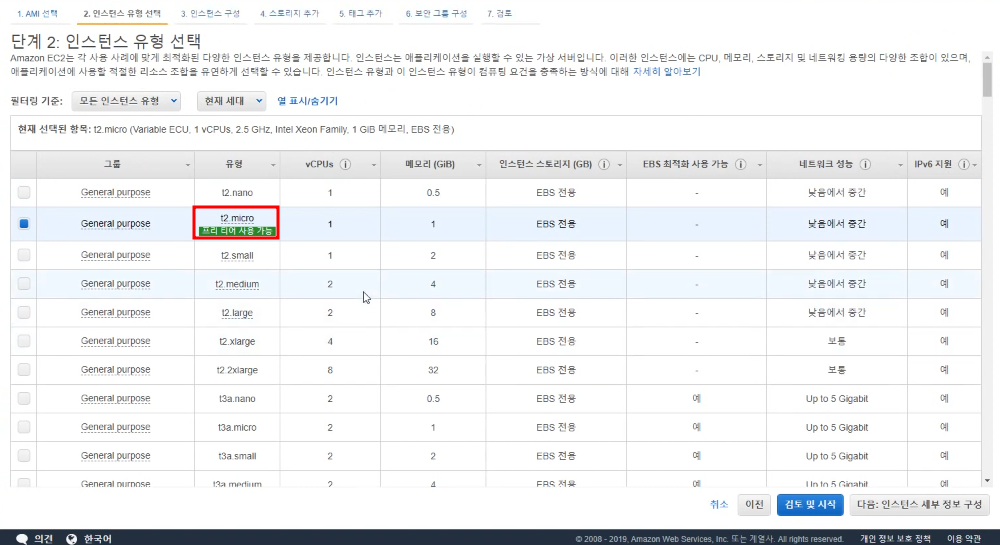
Task: Select the t3a.small row checkbox
Action: 24,455
